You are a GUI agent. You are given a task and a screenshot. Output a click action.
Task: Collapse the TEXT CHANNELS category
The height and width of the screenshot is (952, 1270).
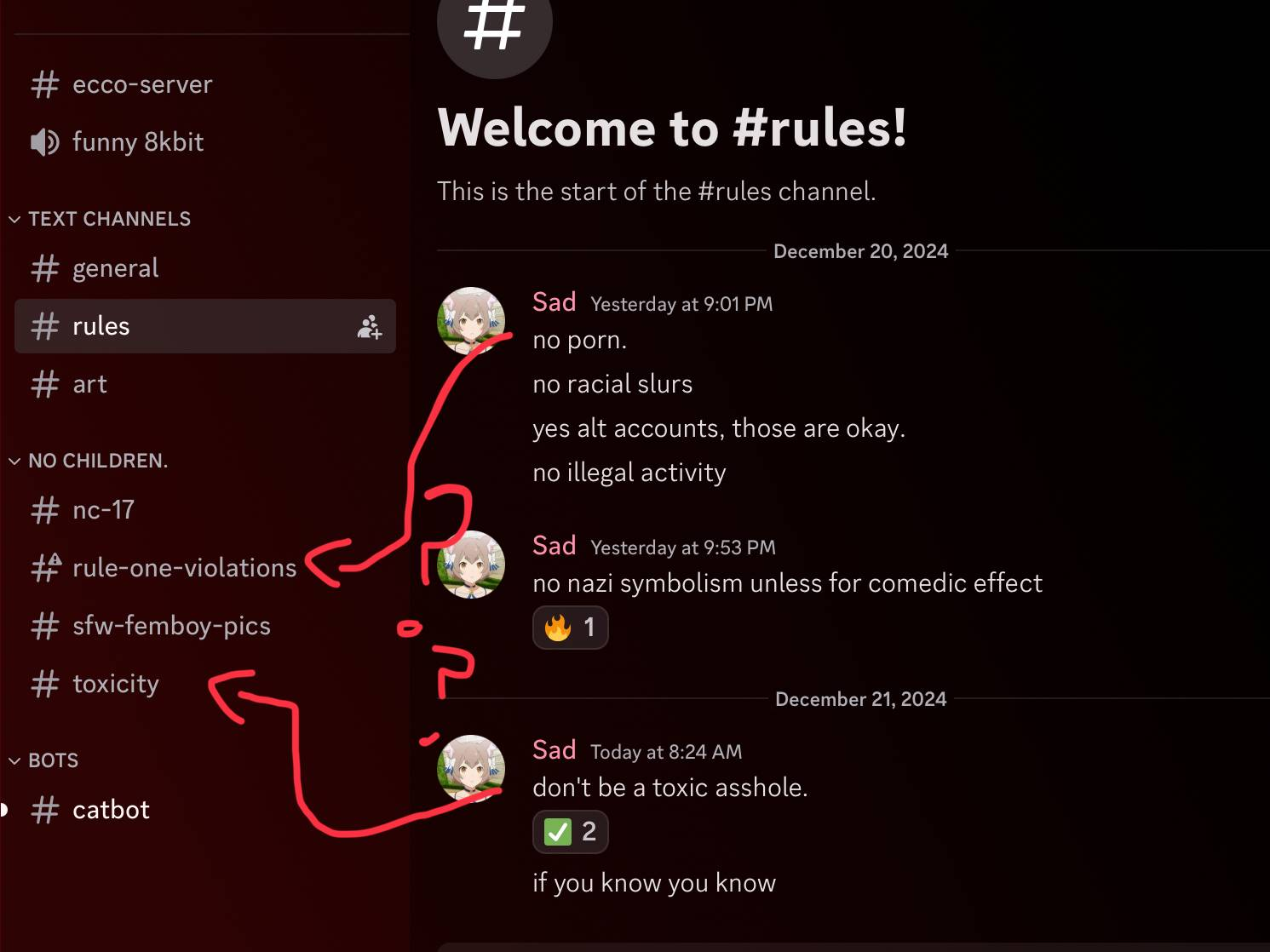tap(101, 219)
